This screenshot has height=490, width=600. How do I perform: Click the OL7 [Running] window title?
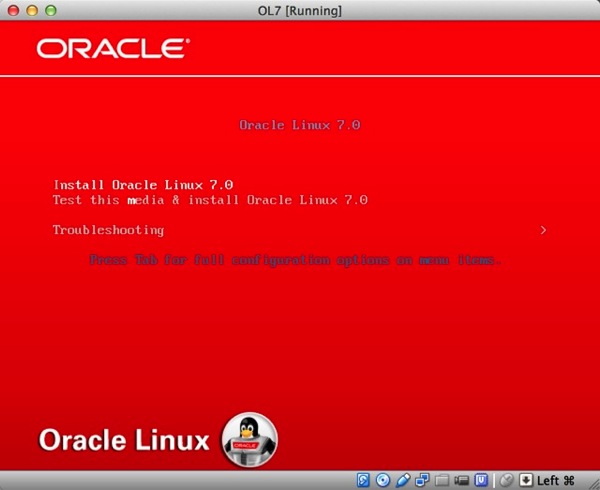click(300, 10)
